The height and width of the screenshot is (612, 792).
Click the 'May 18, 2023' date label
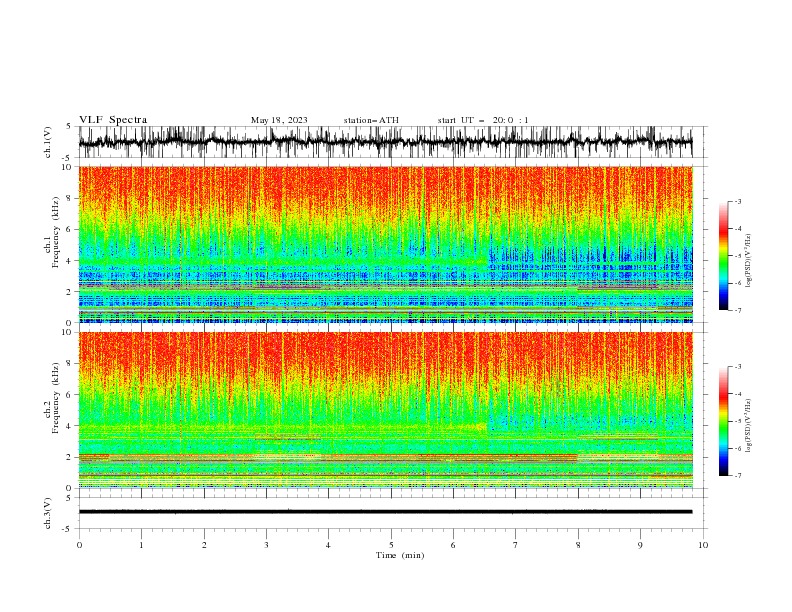pyautogui.click(x=279, y=120)
